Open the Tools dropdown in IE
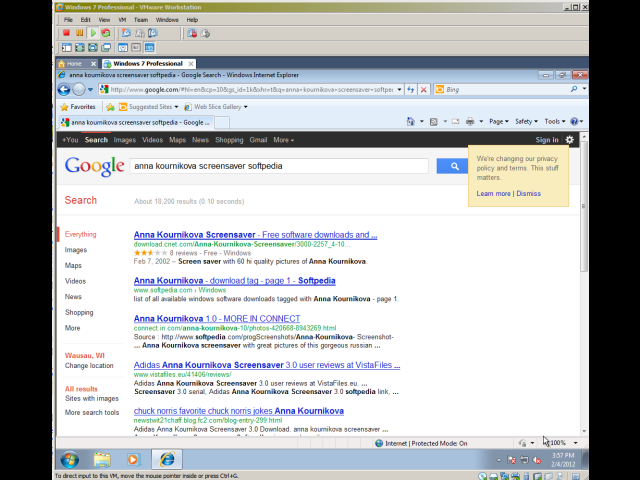 pos(556,122)
